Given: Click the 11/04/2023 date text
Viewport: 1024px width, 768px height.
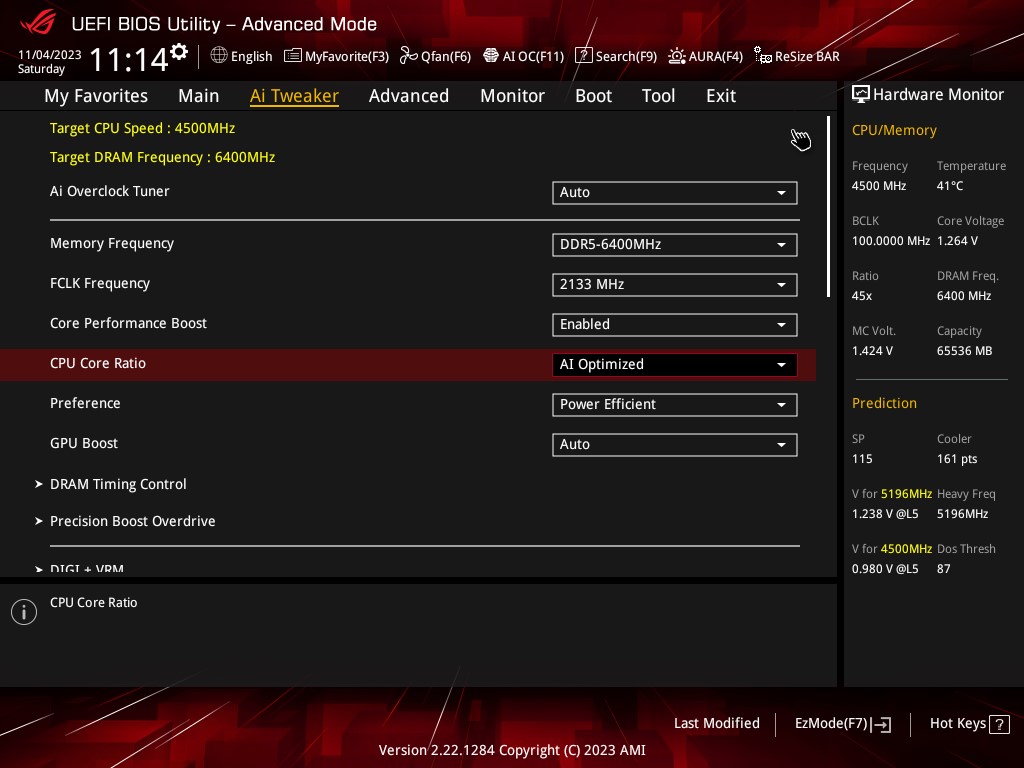Looking at the screenshot, I should pos(50,55).
